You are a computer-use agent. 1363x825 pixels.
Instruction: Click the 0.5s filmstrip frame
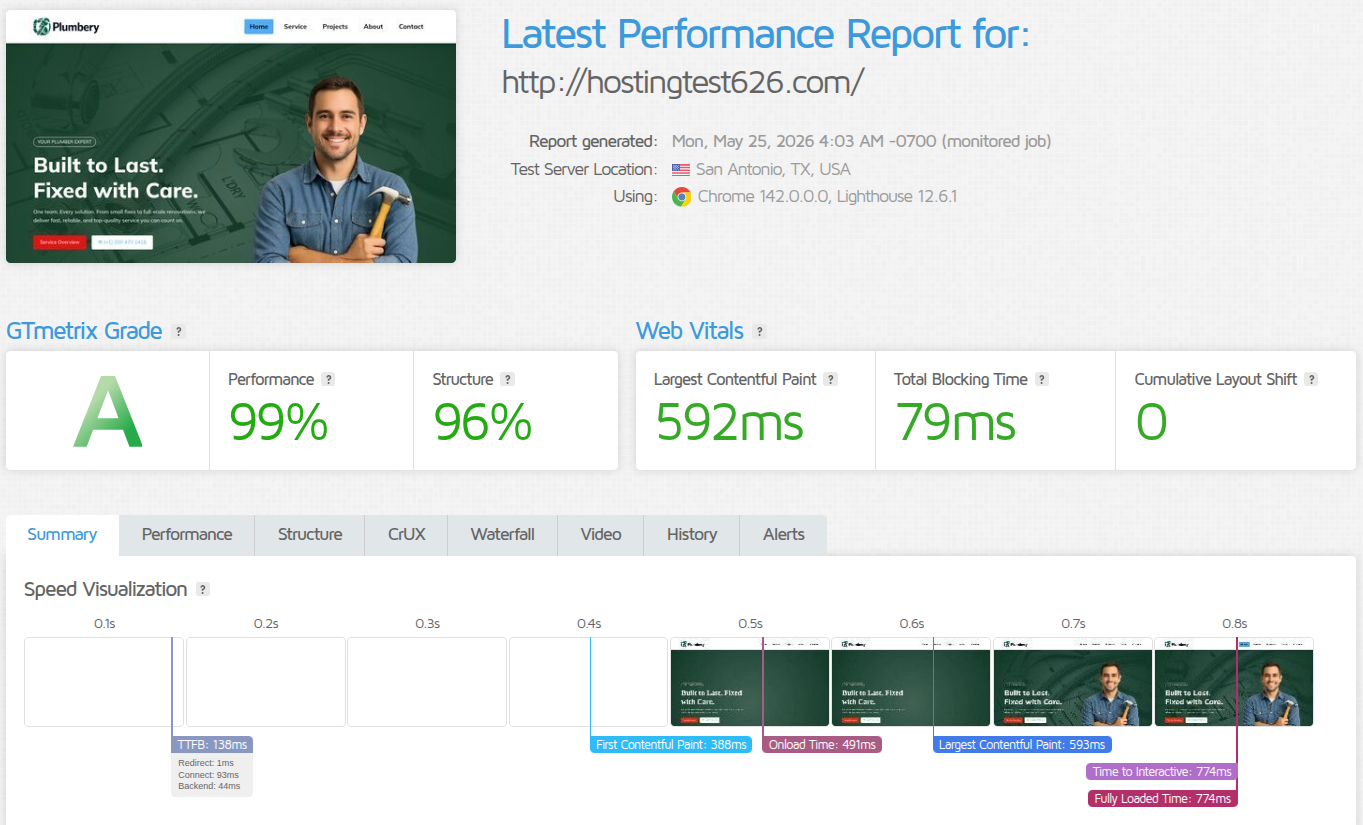(750, 682)
